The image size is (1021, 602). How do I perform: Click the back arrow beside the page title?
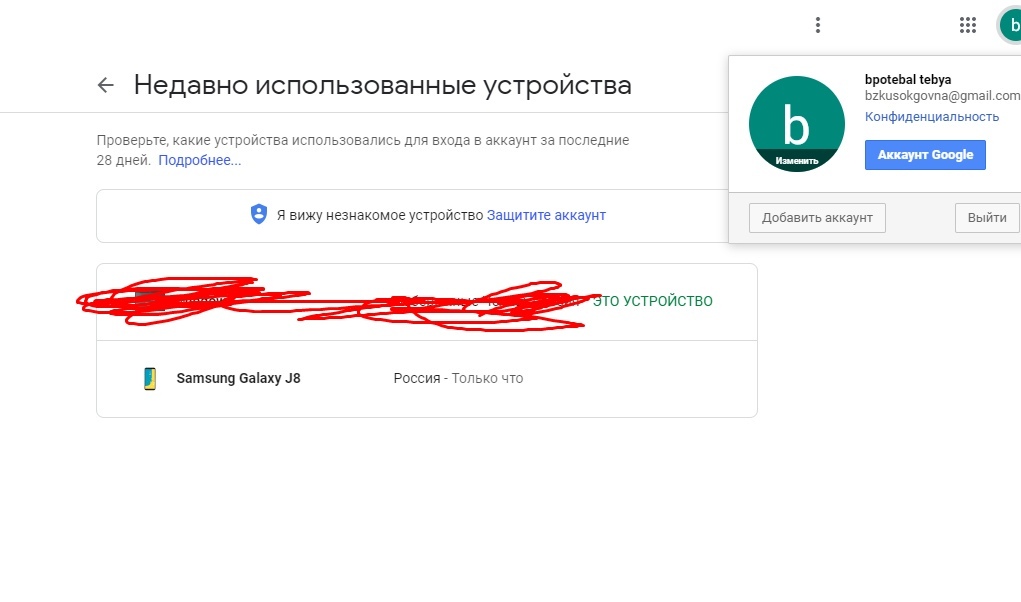(105, 85)
